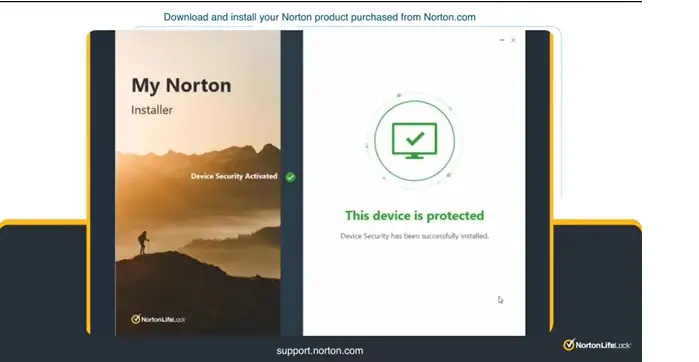Click the yellow checkmark in the footer NortonLifeLock logo

point(569,345)
